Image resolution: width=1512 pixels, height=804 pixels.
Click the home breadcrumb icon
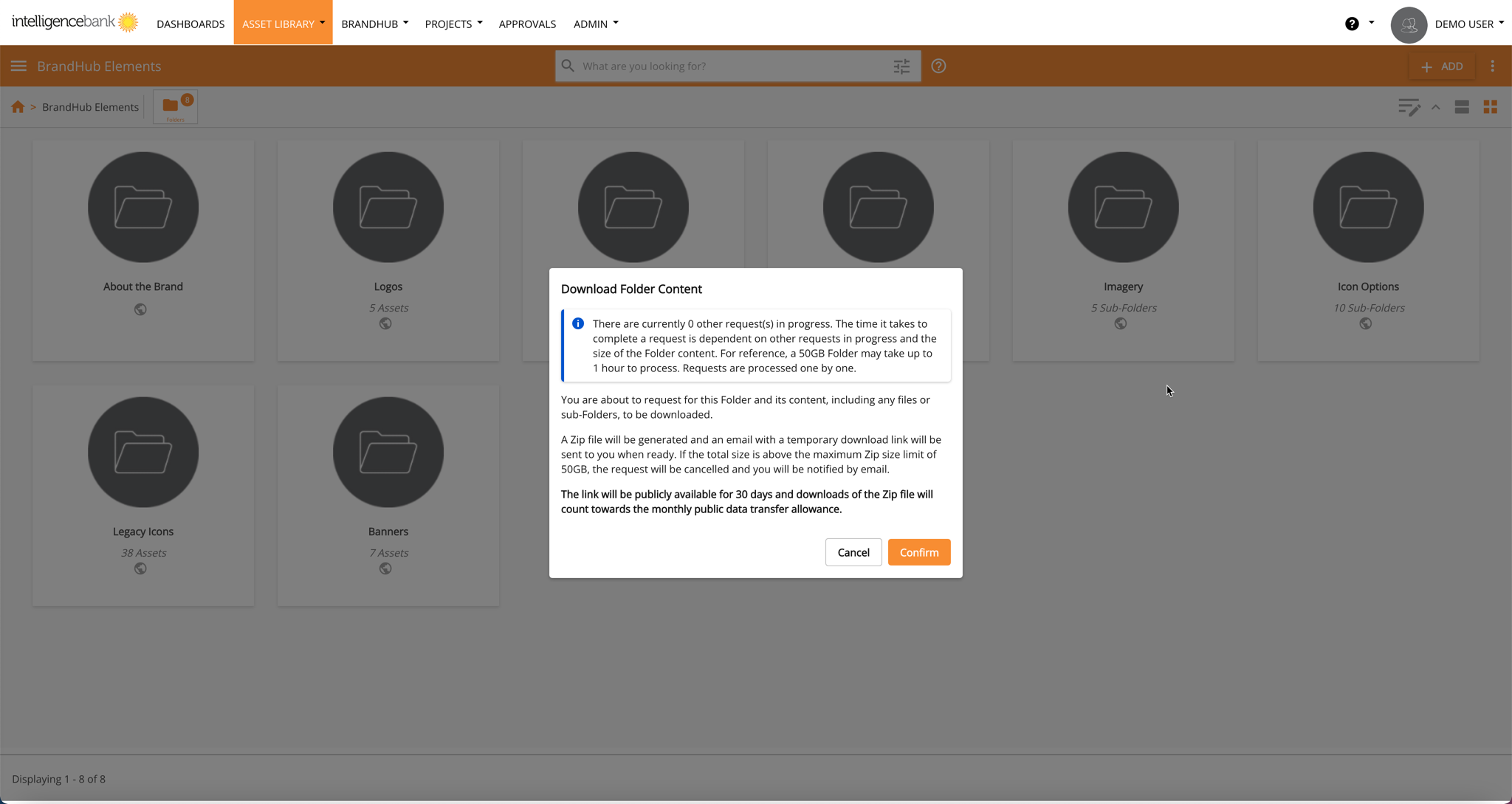point(18,107)
